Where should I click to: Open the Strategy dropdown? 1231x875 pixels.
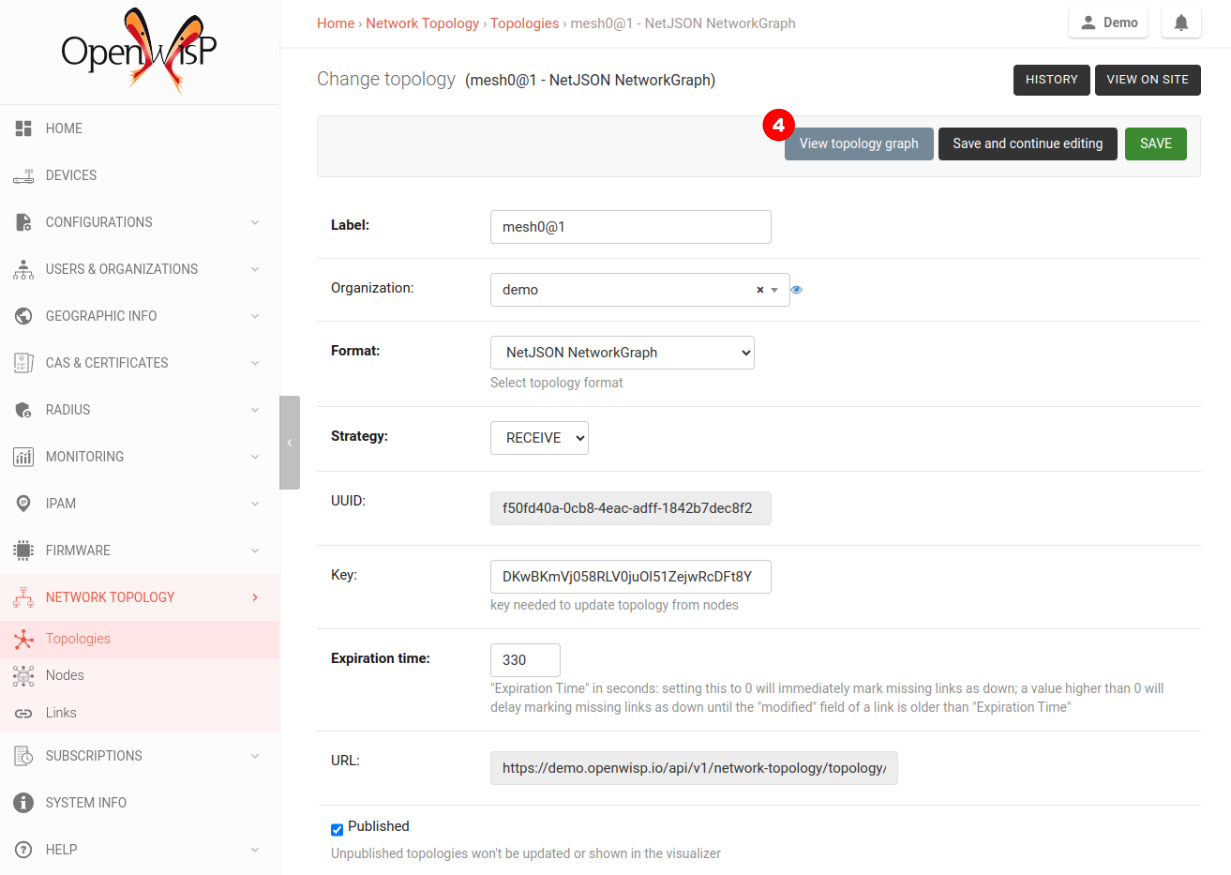pos(539,438)
